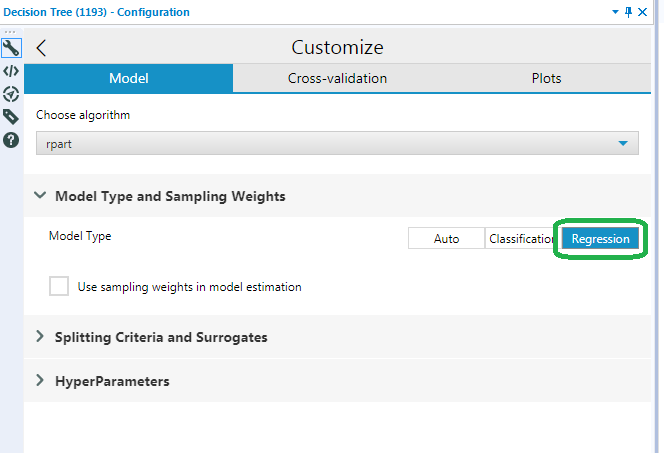Pin the Configuration panel
This screenshot has height=453, width=664.
(x=628, y=12)
